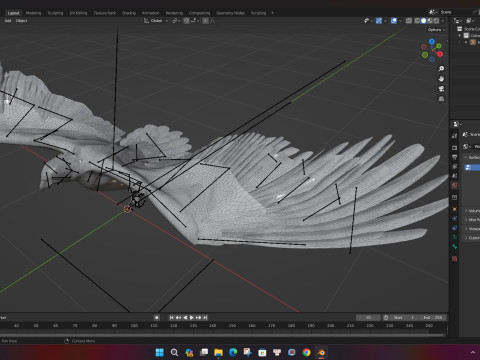Open the Animation workspace tab
The height and width of the screenshot is (360, 480).
[151, 13]
